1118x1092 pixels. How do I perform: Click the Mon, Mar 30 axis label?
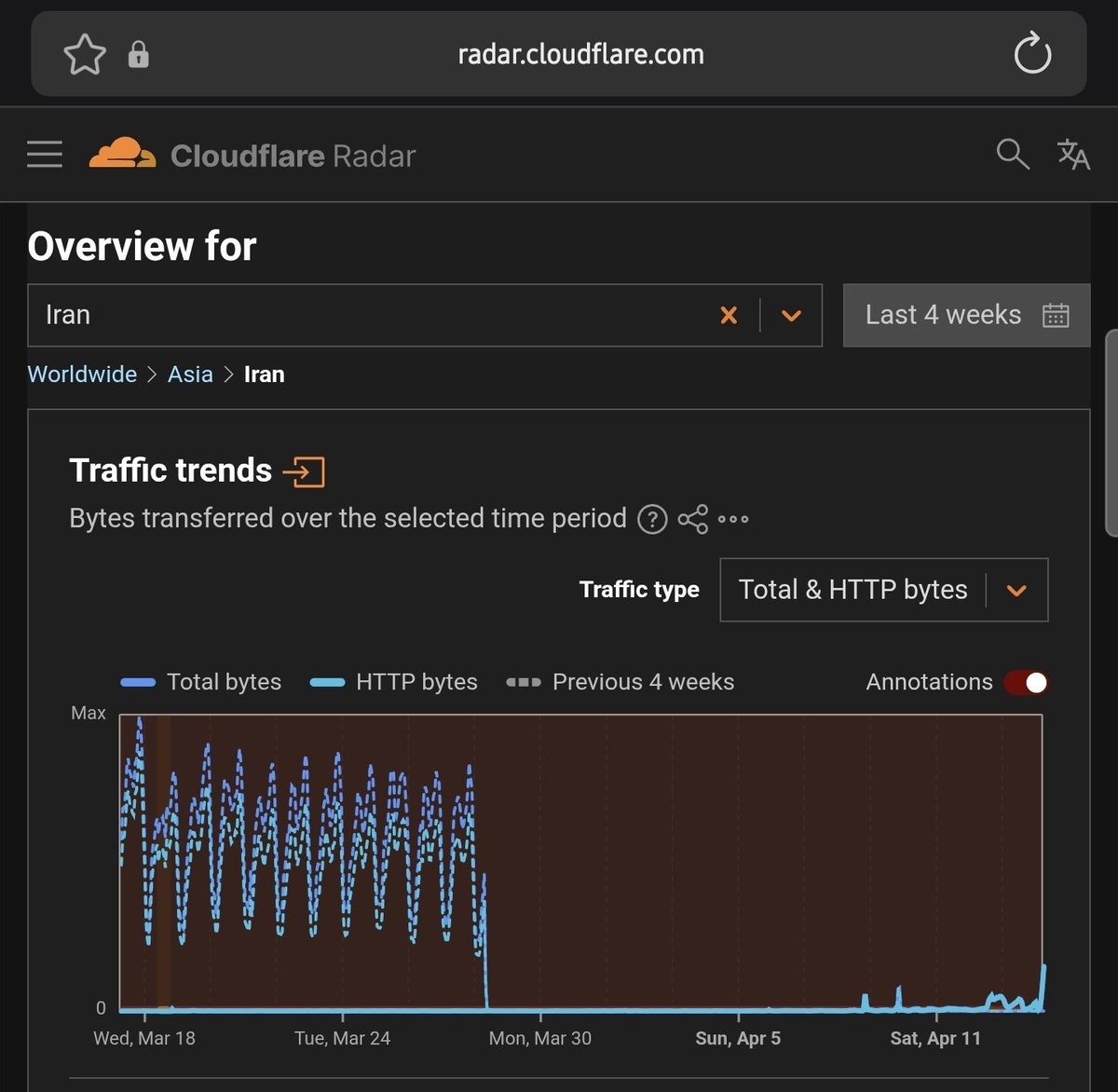click(x=540, y=1038)
